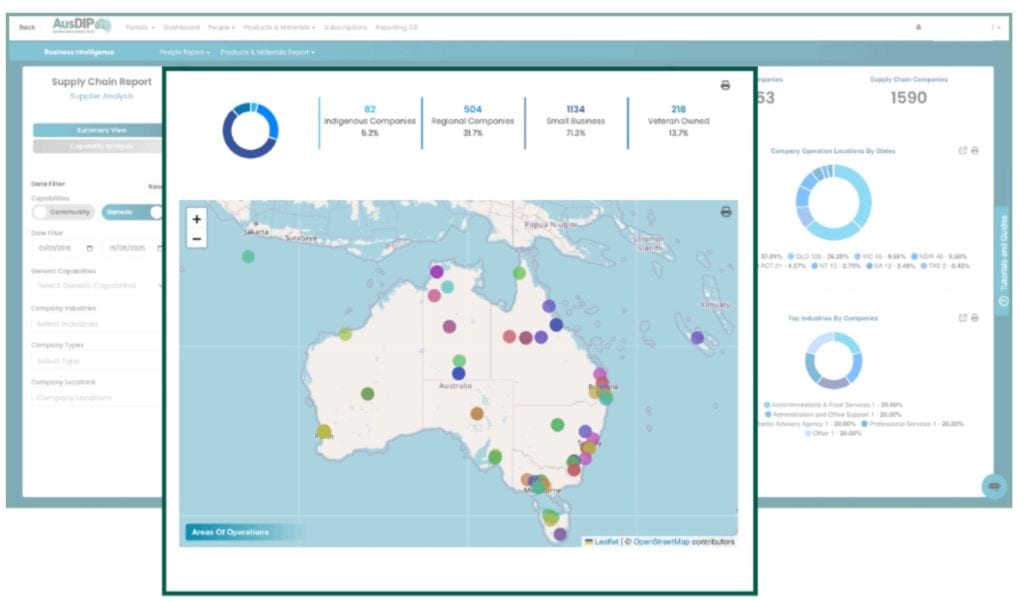Image resolution: width=1024 pixels, height=602 pixels.
Task: Zoom out on the Australia map
Action: [196, 238]
